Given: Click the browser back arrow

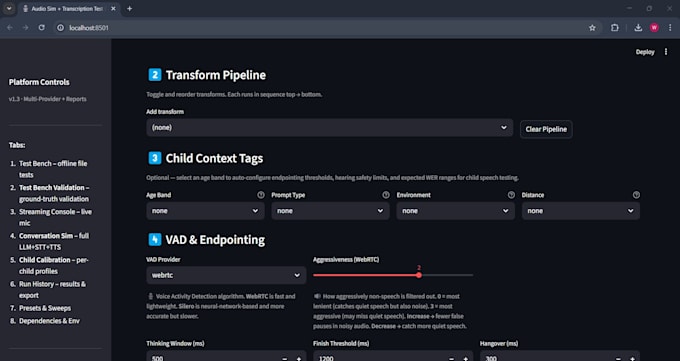Looking at the screenshot, I should (x=10, y=28).
